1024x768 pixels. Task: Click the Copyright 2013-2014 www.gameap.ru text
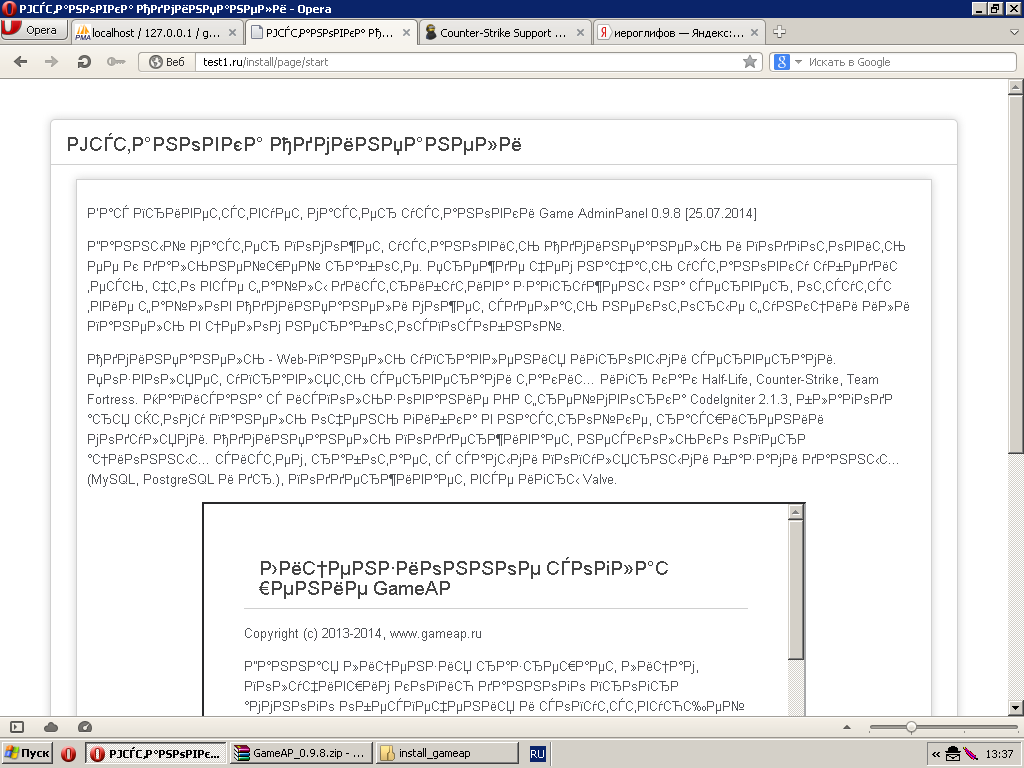(363, 633)
